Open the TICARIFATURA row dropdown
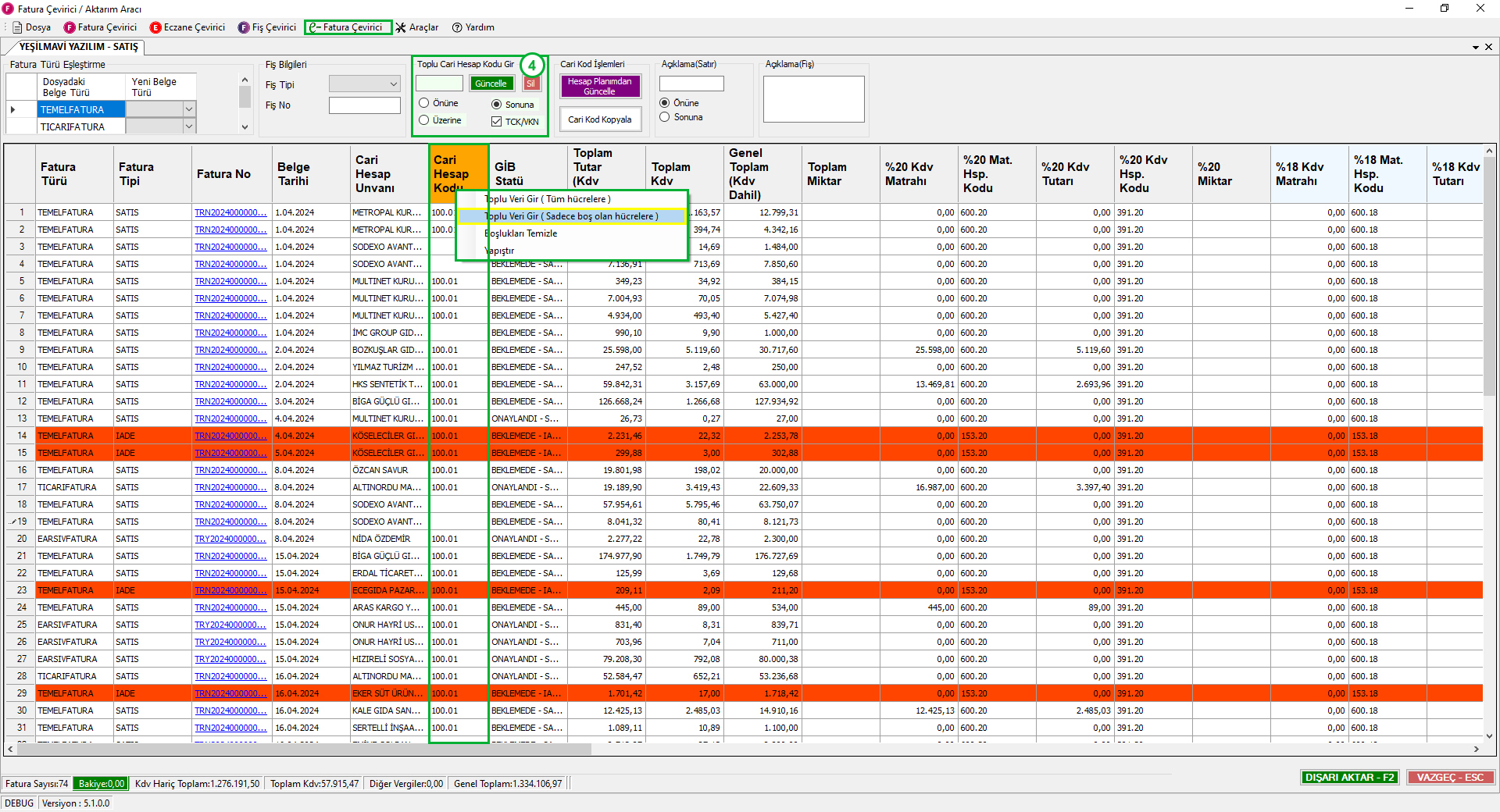 coord(188,126)
